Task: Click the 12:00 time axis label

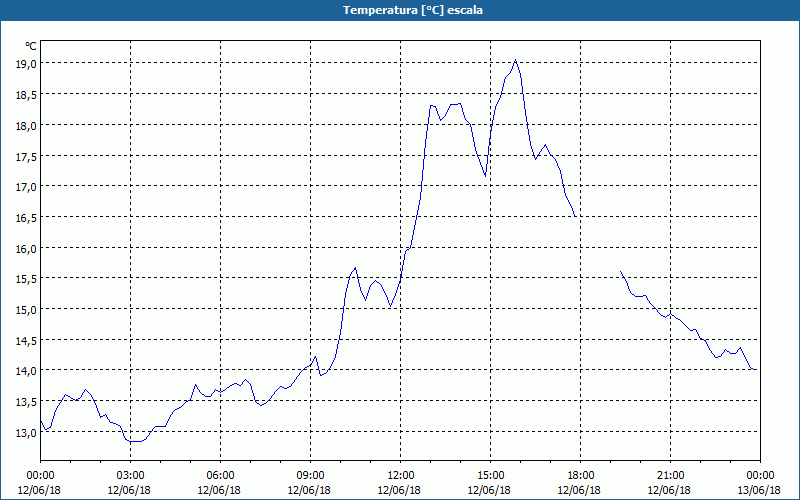Action: (401, 476)
